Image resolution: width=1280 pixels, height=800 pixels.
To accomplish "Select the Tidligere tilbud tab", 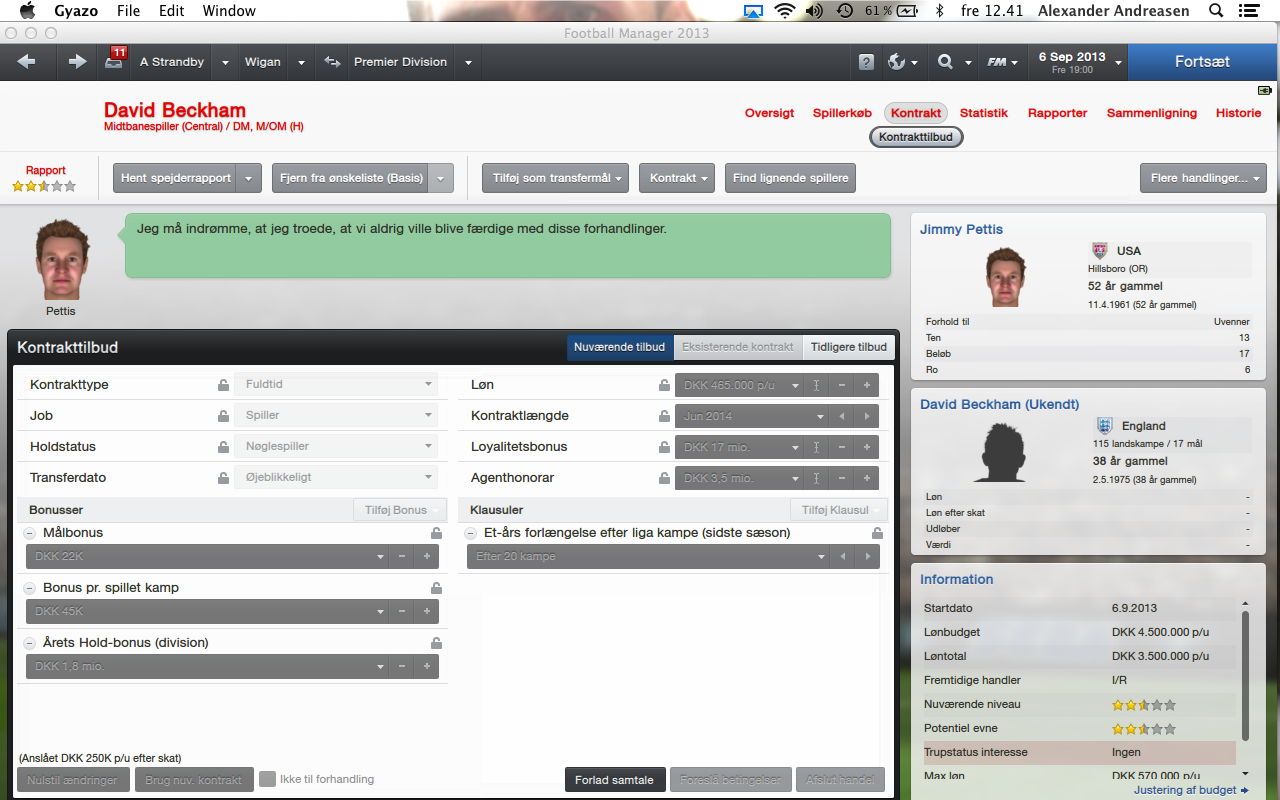I will (848, 347).
